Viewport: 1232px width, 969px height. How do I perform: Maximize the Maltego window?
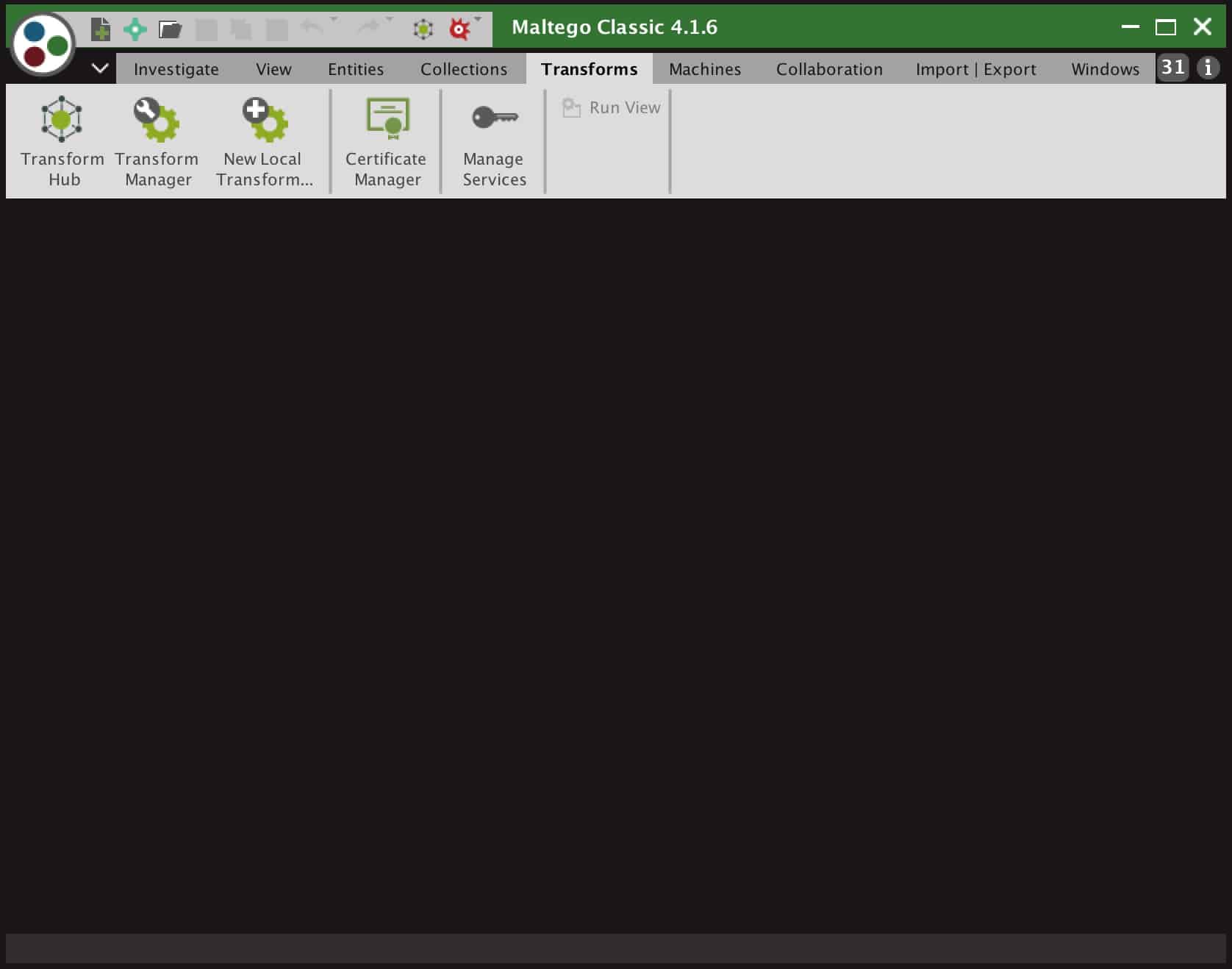coord(1166,27)
